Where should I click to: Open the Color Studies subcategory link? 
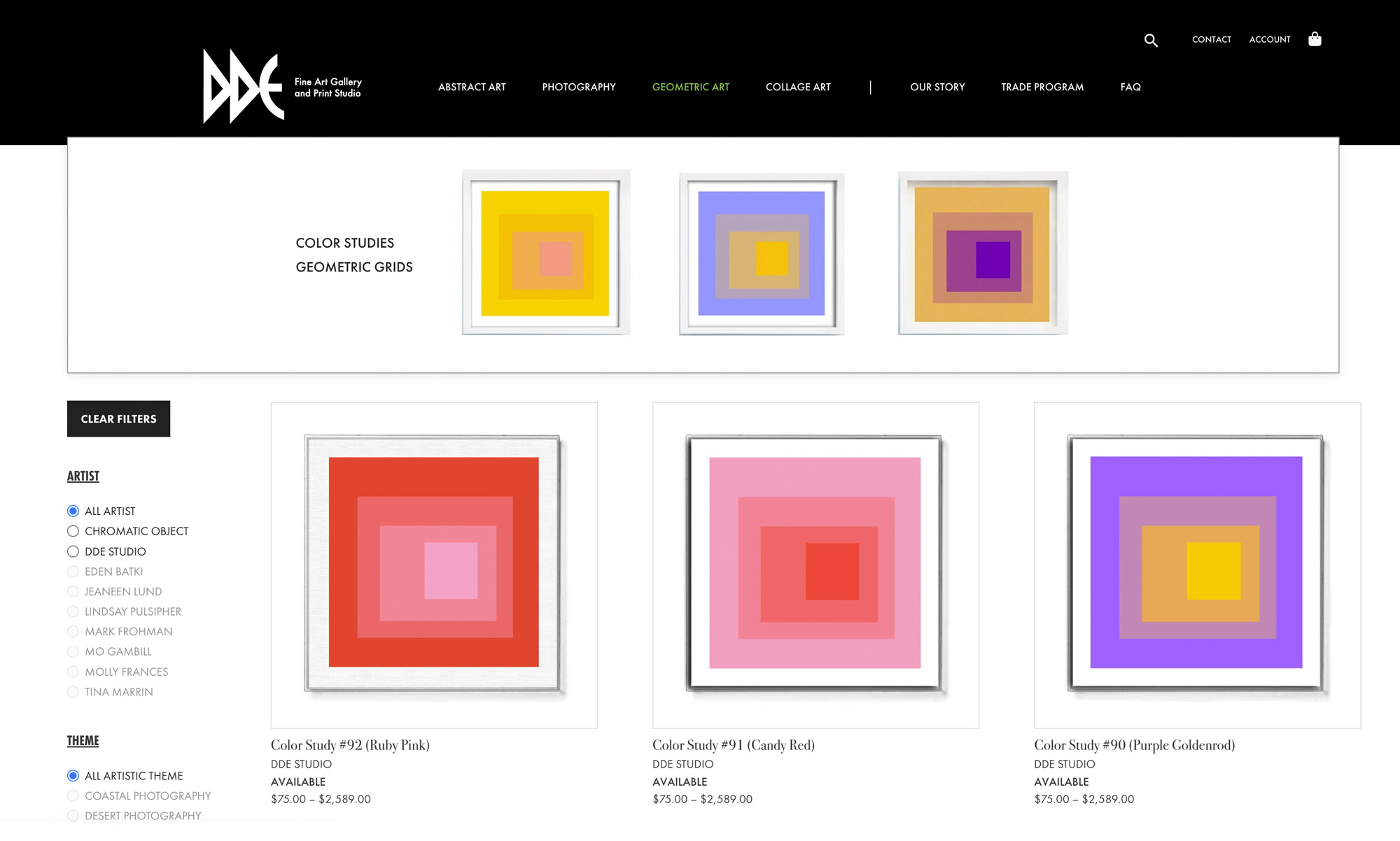(x=344, y=243)
